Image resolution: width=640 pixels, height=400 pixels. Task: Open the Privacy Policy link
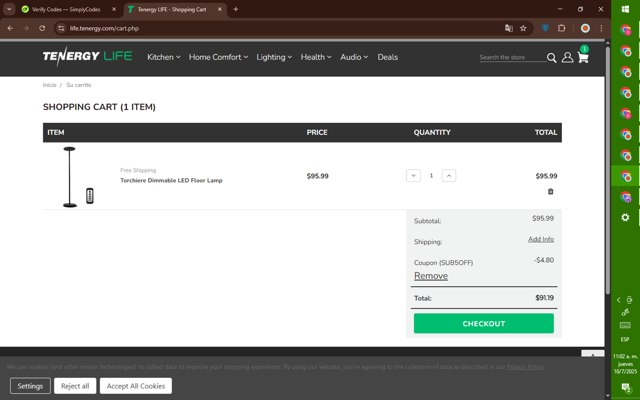(x=525, y=367)
